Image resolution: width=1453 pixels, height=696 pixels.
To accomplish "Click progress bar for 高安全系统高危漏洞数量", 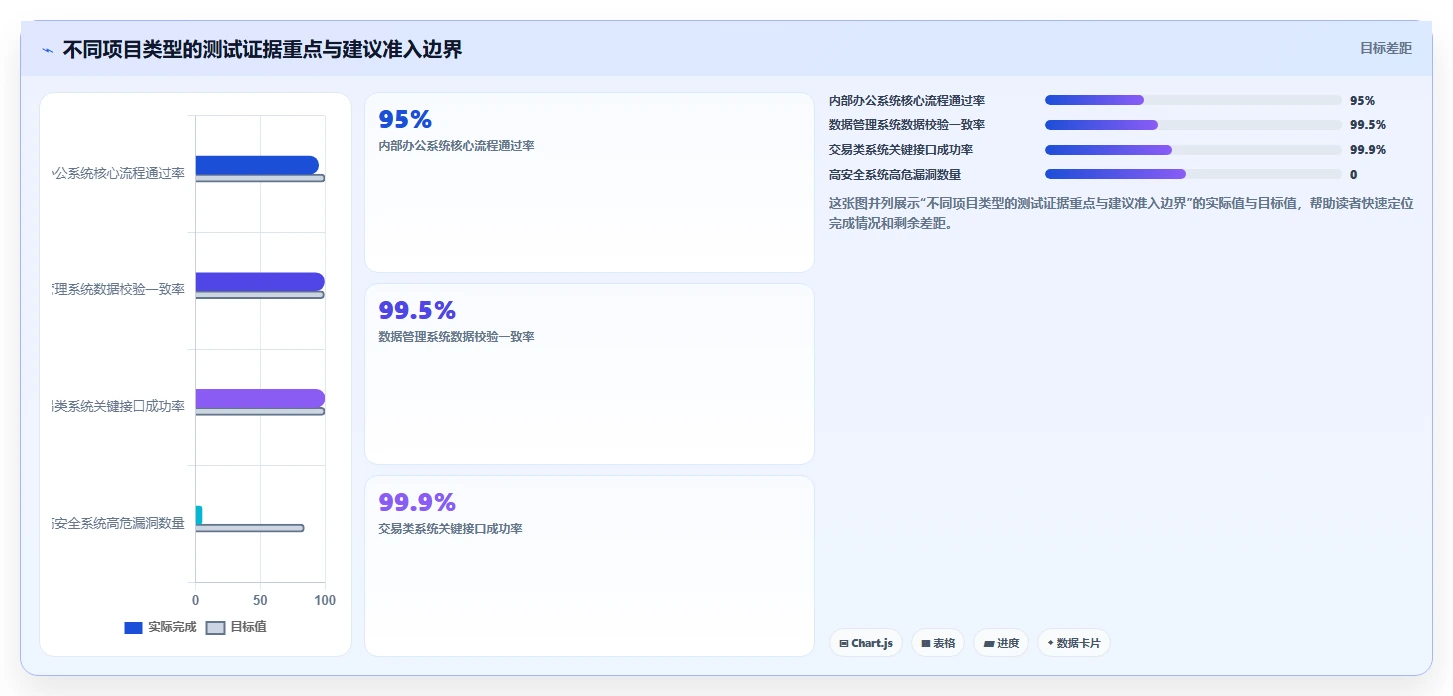I will click(x=1193, y=174).
